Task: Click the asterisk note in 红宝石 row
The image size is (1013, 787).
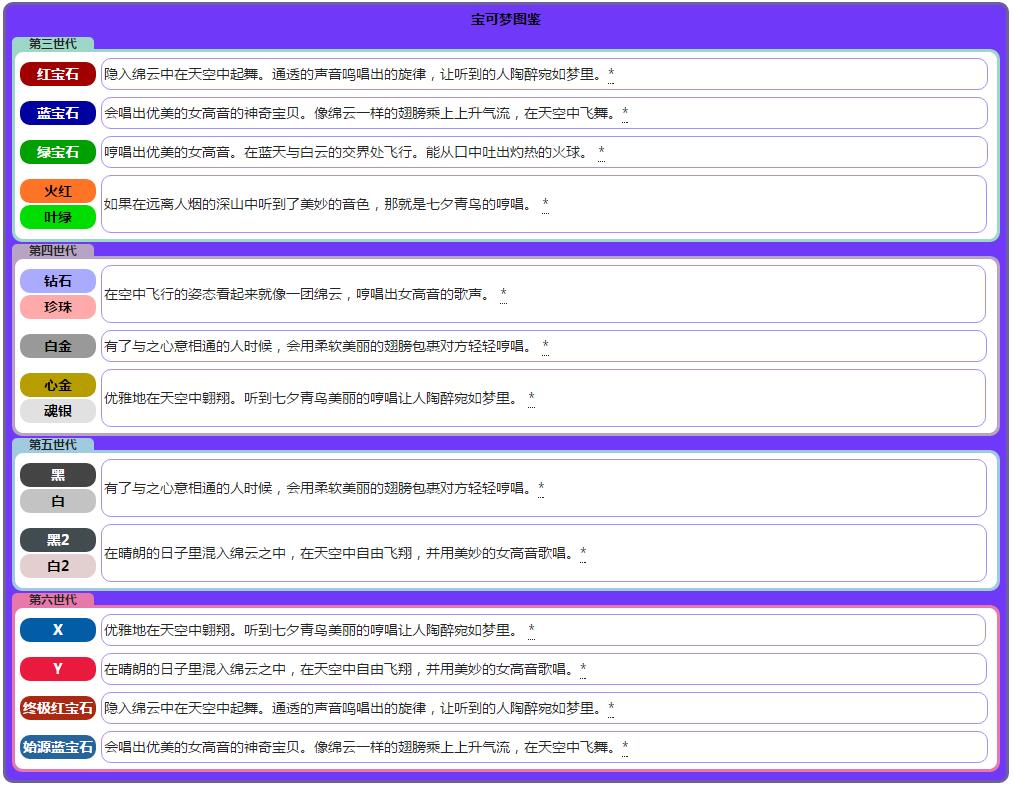Action: click(x=611, y=74)
